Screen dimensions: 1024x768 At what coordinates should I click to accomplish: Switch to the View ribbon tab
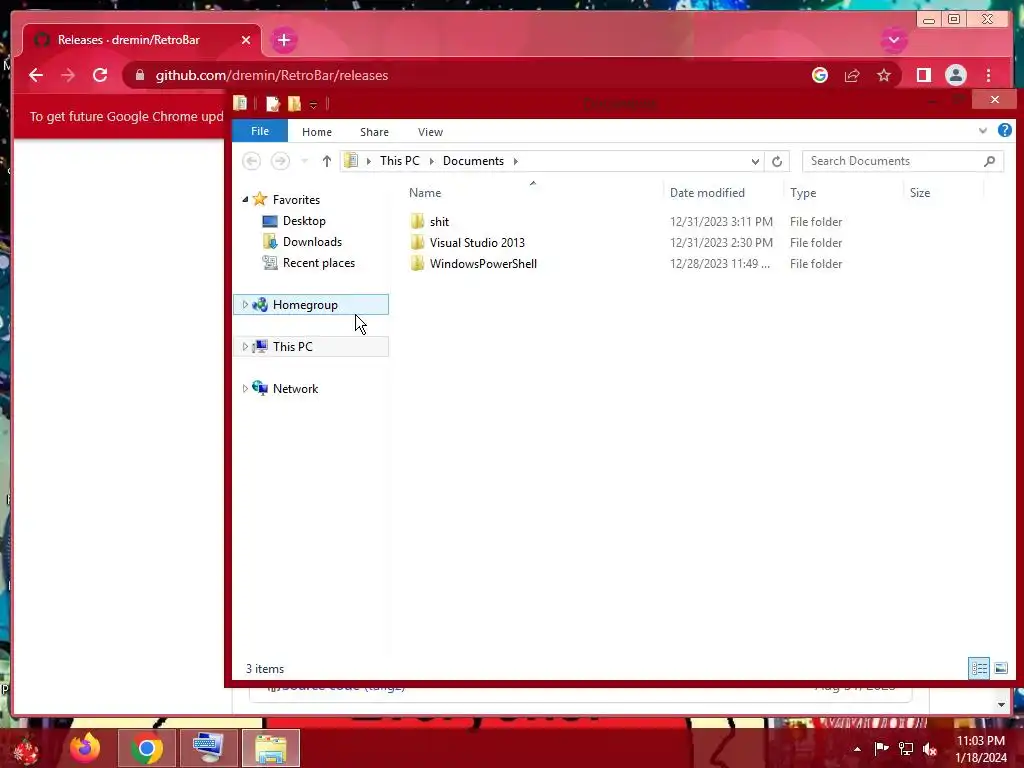[x=430, y=132]
